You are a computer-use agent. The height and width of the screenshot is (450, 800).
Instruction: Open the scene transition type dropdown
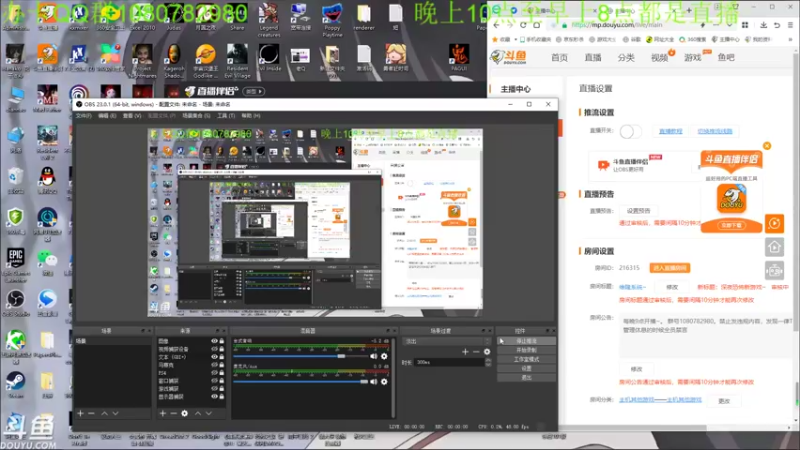(447, 341)
